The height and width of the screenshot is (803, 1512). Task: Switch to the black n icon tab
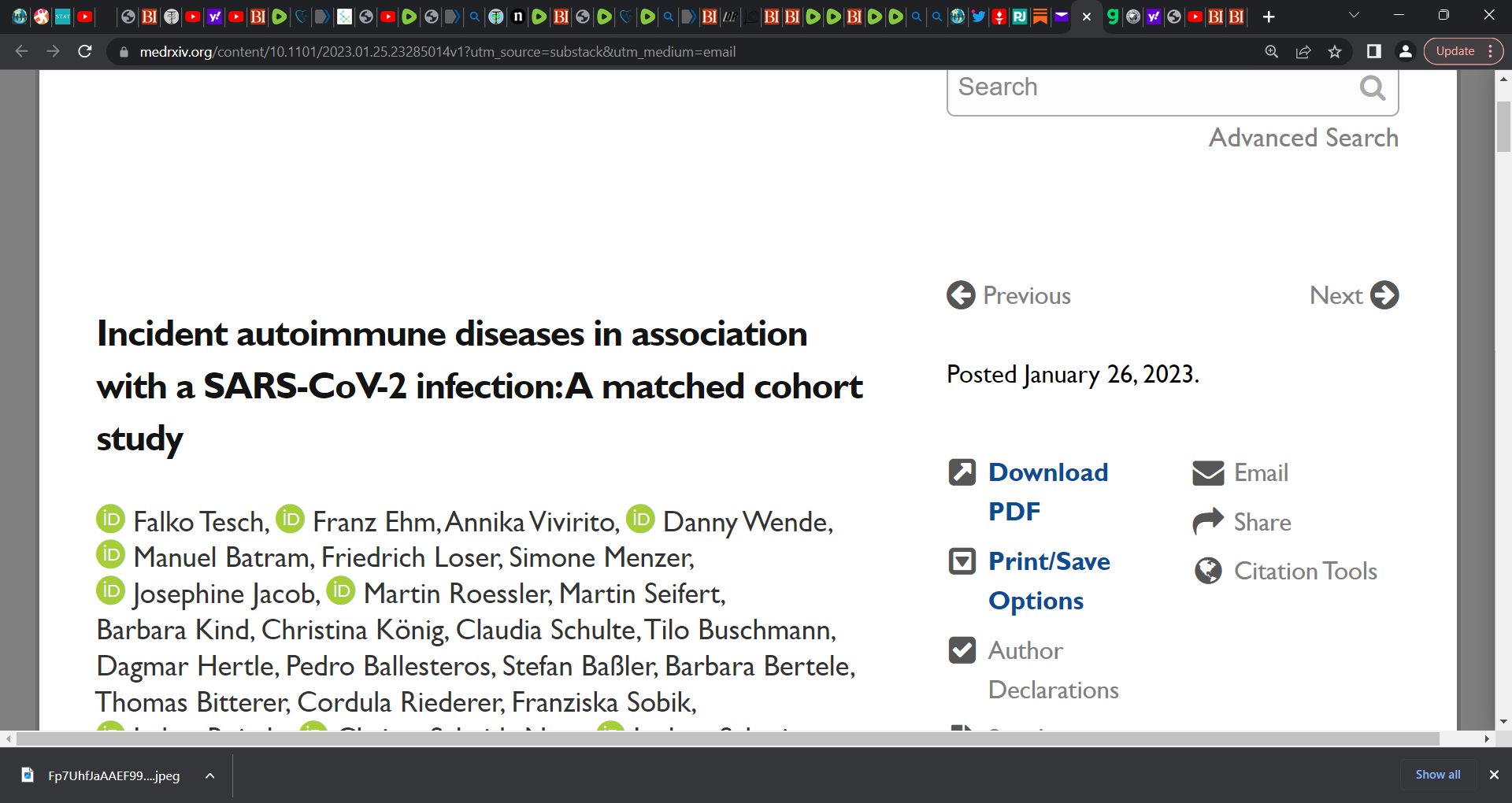(518, 17)
